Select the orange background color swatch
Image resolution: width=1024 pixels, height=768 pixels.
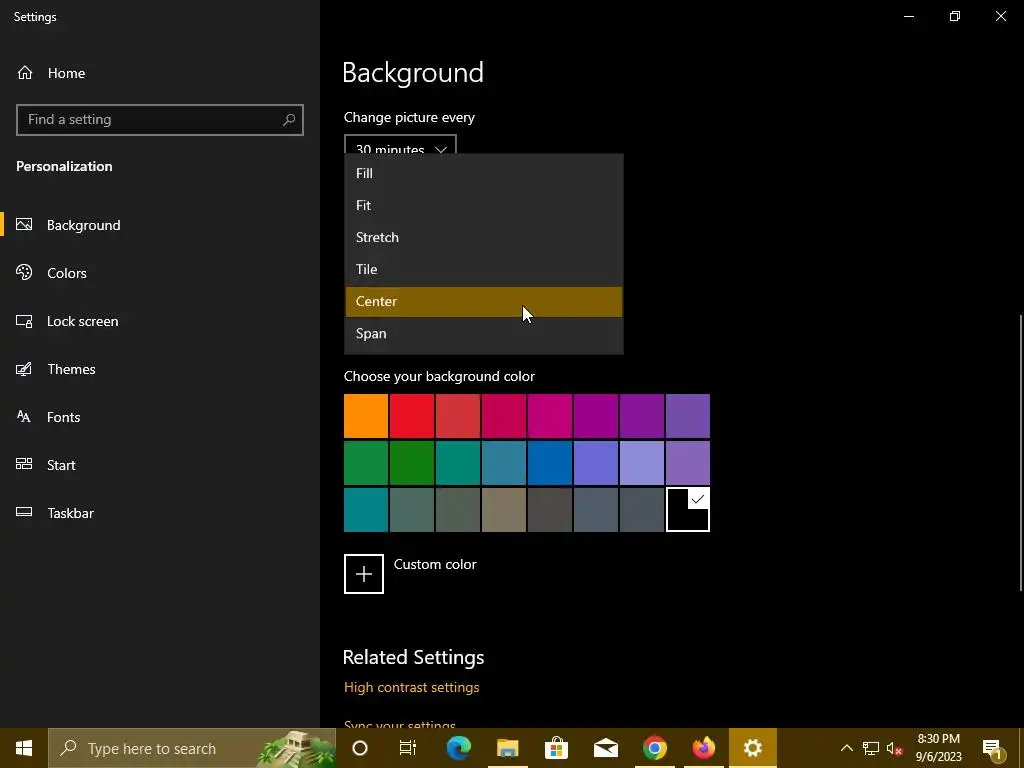[366, 416]
